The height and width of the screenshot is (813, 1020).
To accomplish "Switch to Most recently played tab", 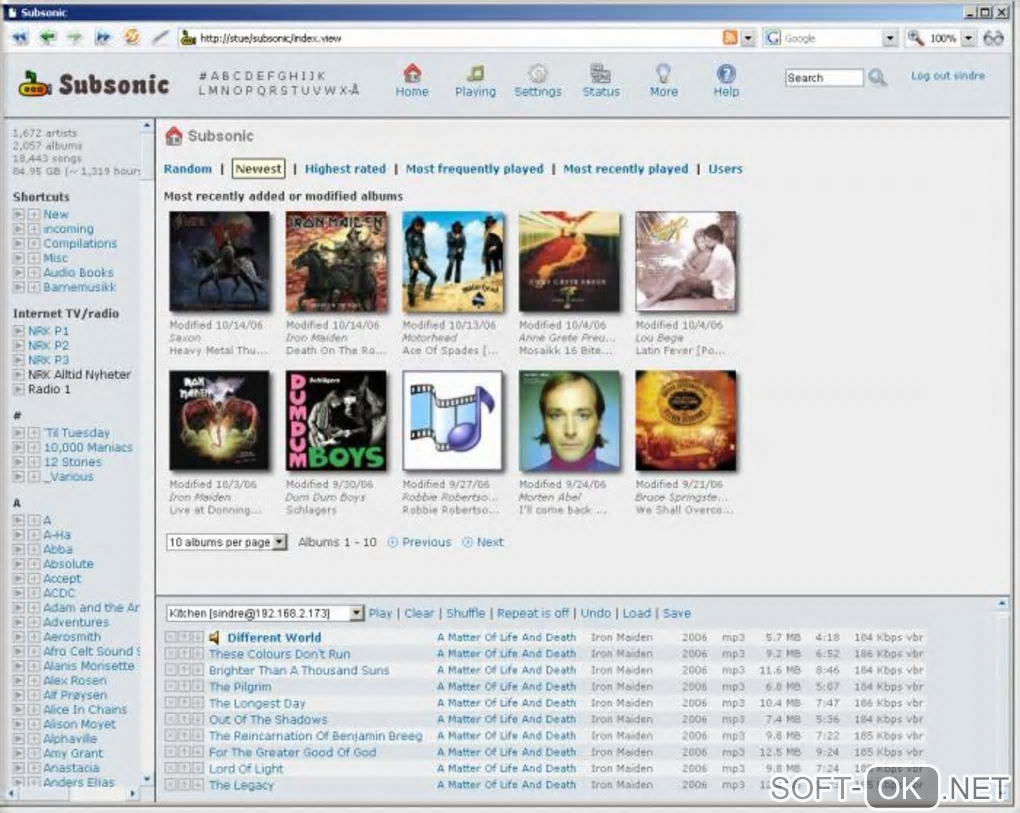I will 625,168.
